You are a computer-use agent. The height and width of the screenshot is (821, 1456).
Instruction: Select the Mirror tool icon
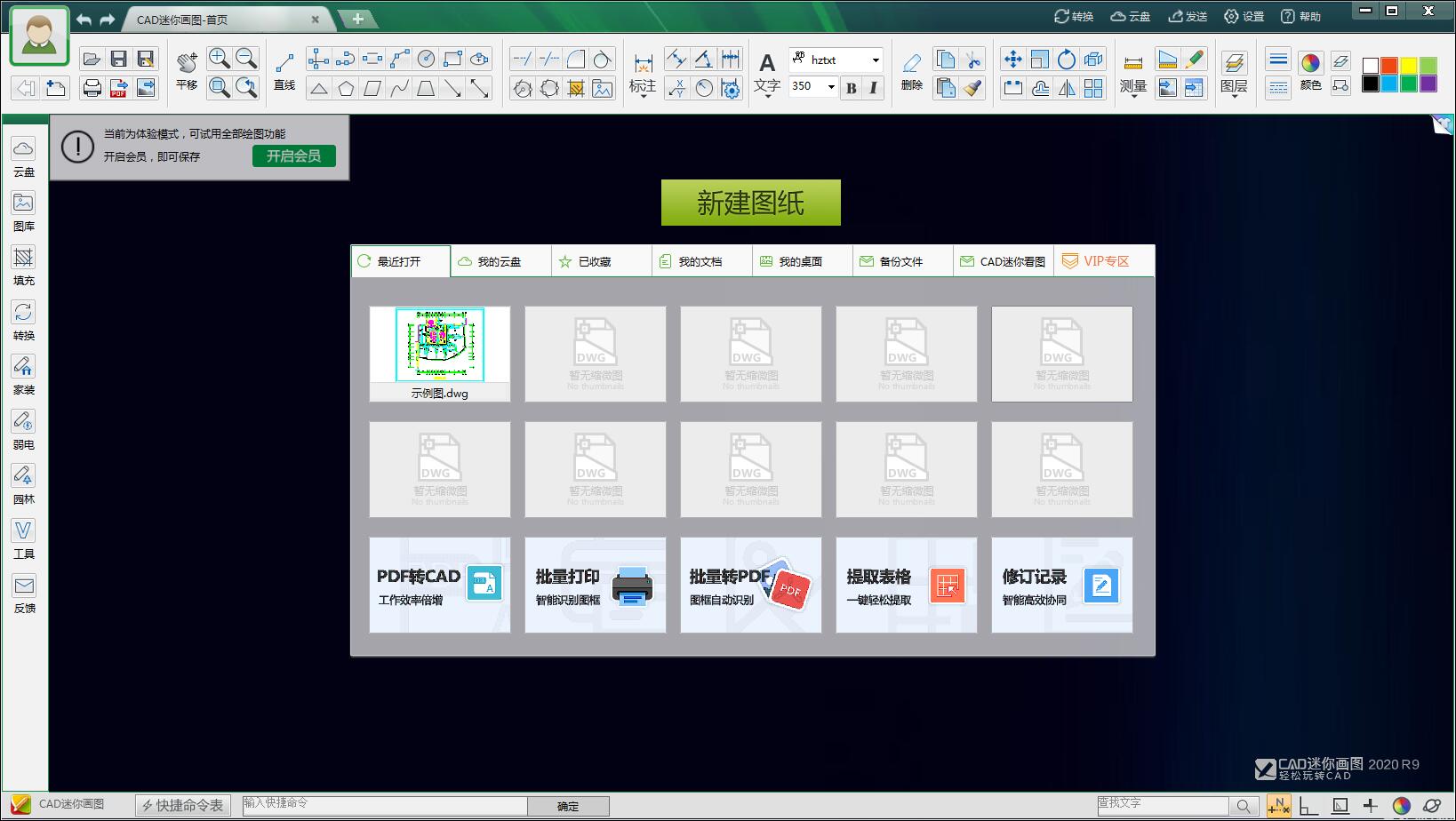pos(1067,87)
